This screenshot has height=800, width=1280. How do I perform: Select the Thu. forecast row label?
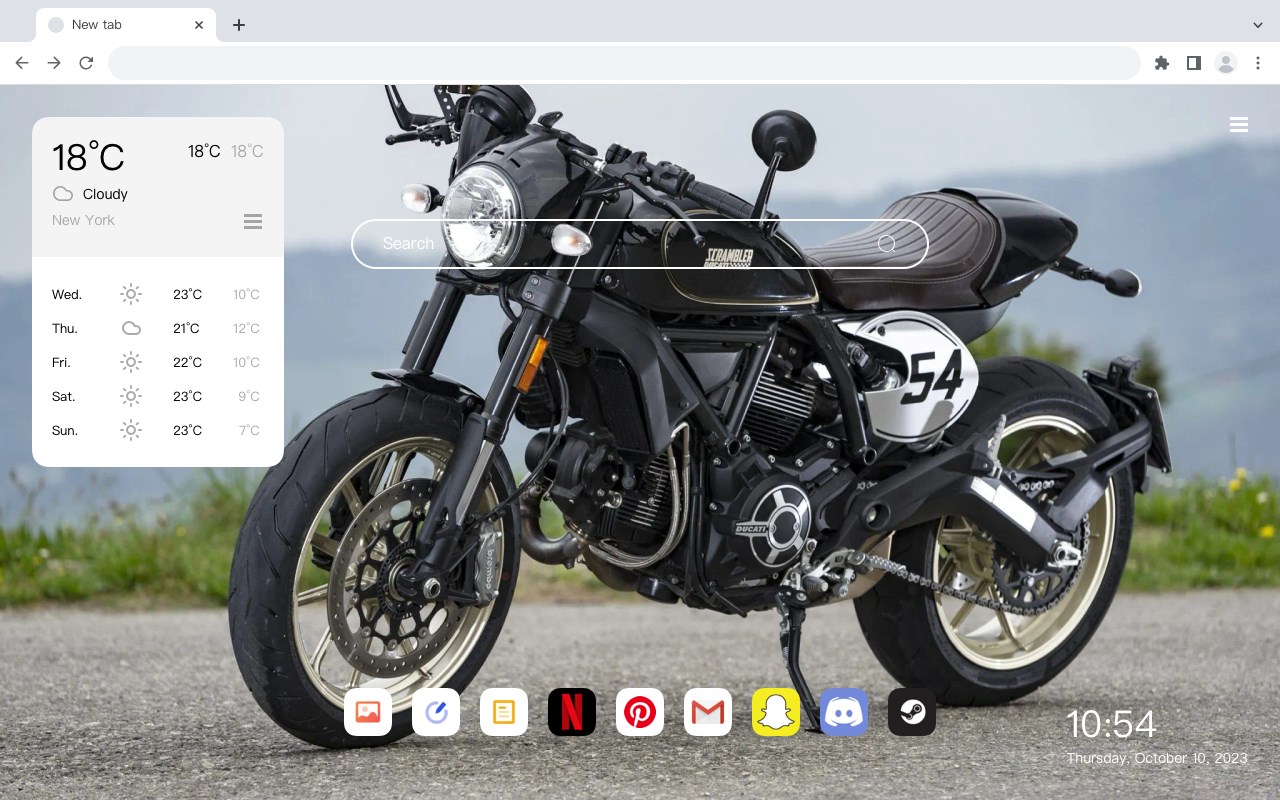(x=65, y=329)
